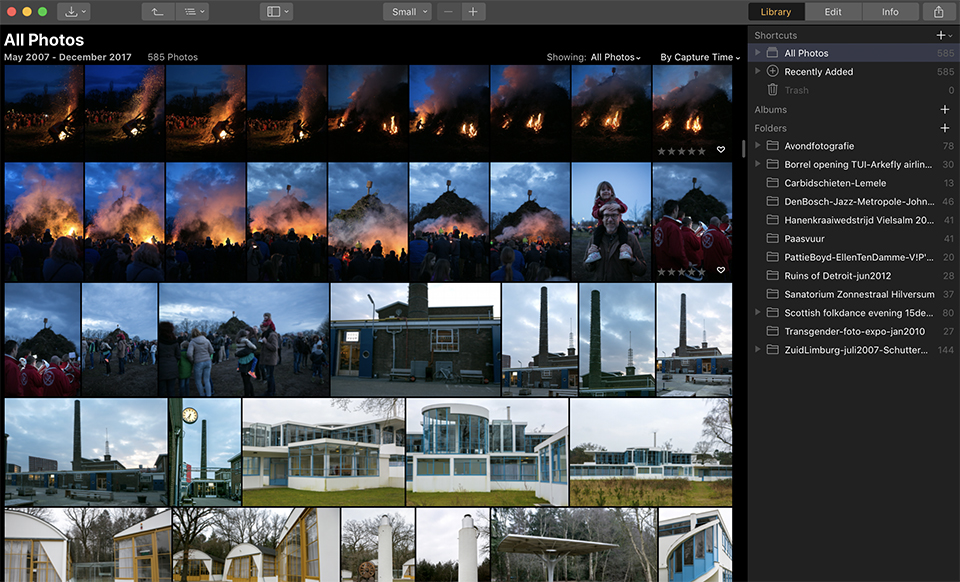This screenshot has width=960, height=582.
Task: Click the '585 Photos' count text
Action: click(173, 57)
